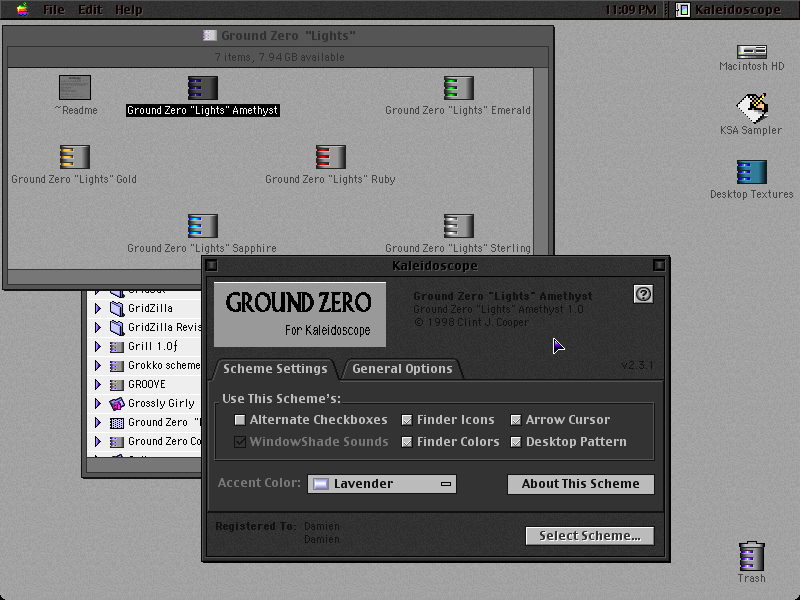This screenshot has width=800, height=600.
Task: Click the "Grokko scheme" row label
Action: click(164, 366)
